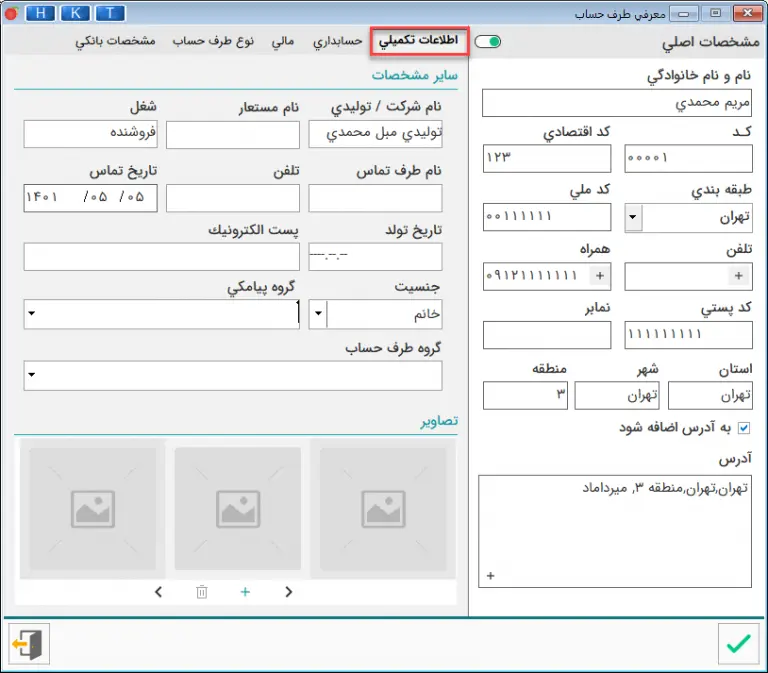Click the green checkmark confirm button
The height and width of the screenshot is (673, 768).
(x=738, y=644)
